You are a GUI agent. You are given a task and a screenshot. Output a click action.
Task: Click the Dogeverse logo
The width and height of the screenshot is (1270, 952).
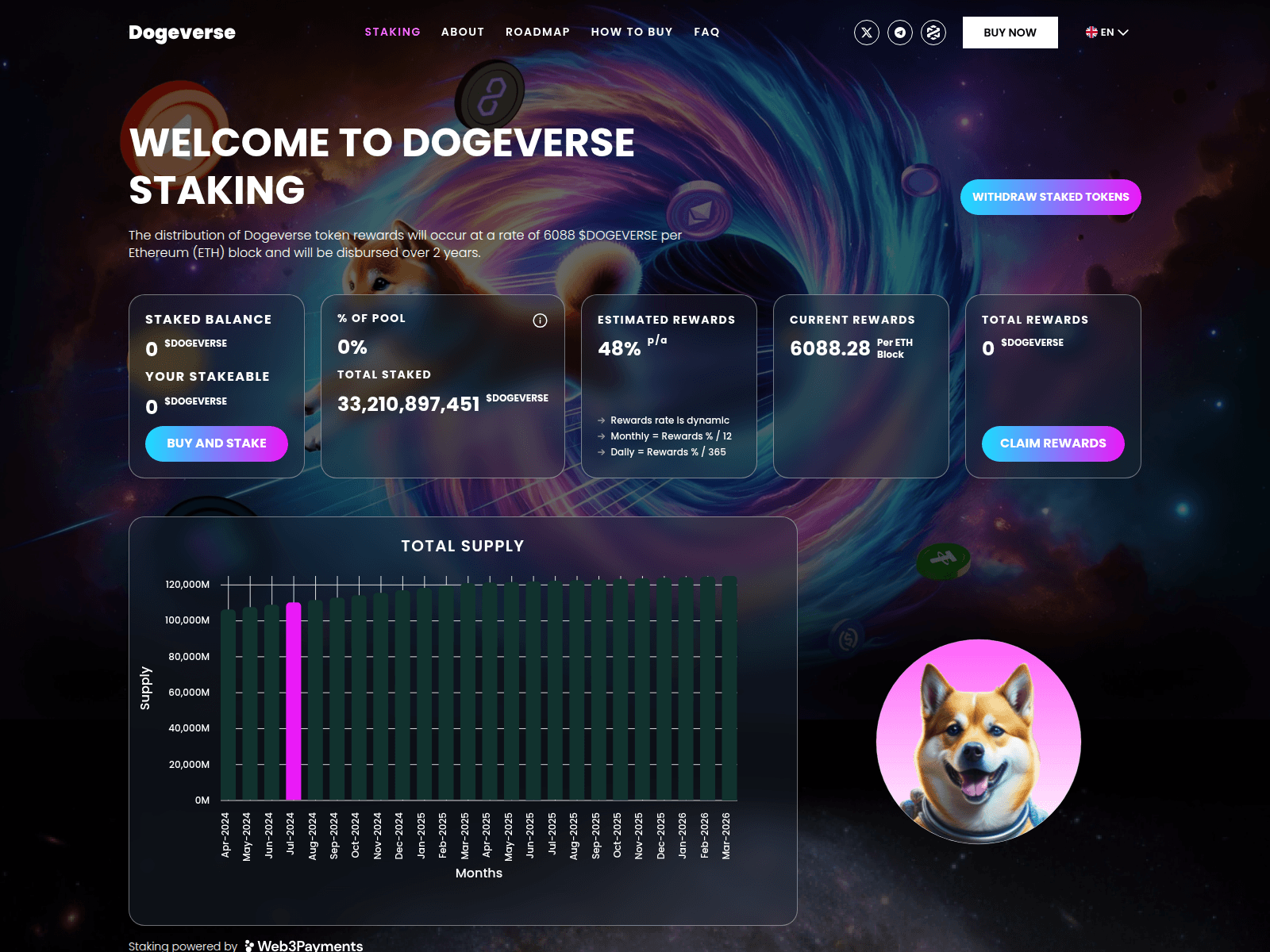point(182,33)
